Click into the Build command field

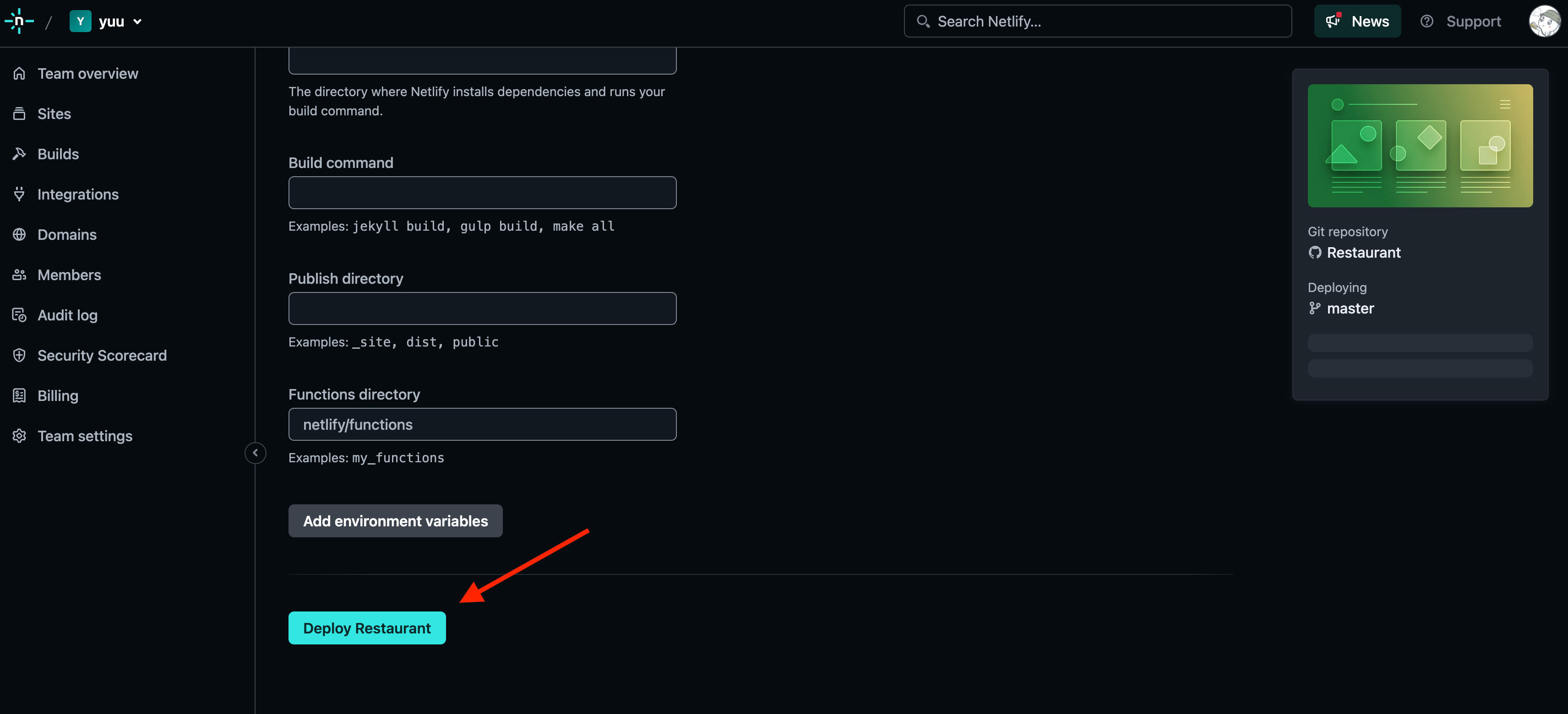(482, 193)
